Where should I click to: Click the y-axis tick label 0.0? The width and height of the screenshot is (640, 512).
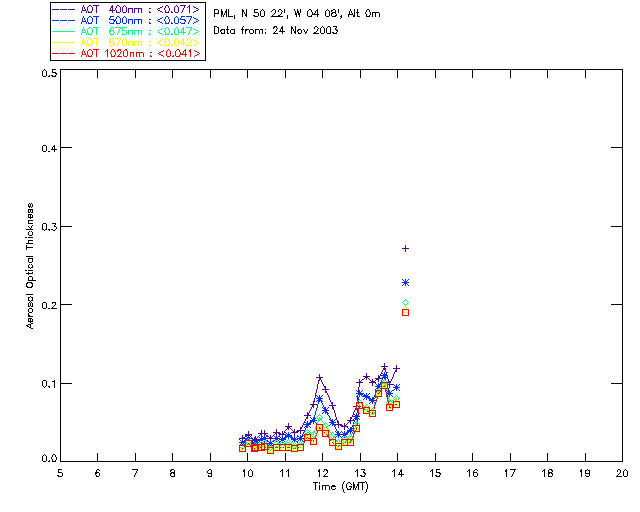pyautogui.click(x=49, y=459)
